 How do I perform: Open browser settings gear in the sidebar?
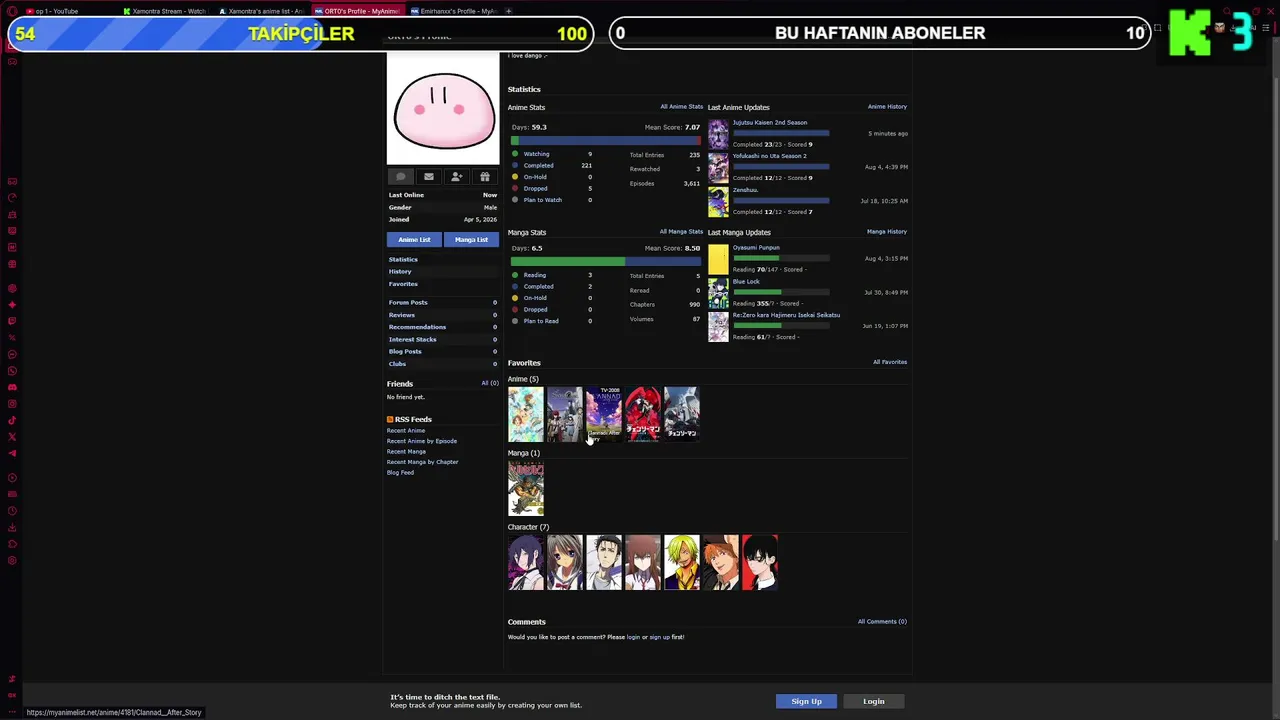(x=12, y=560)
